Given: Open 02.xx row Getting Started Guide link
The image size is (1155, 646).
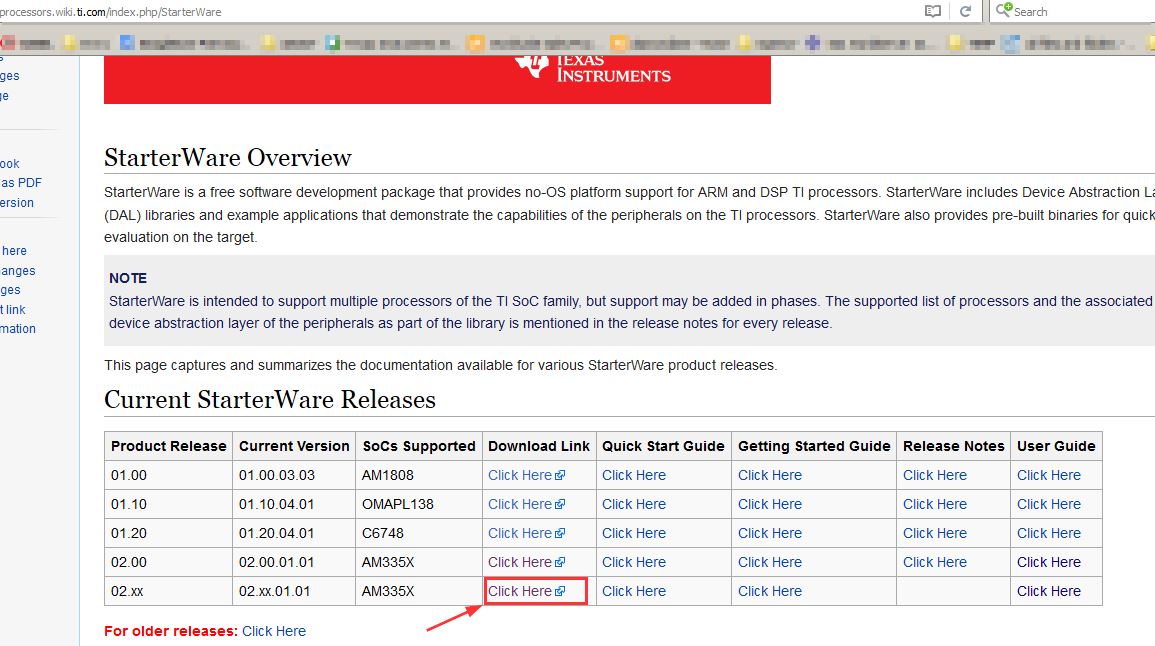Looking at the screenshot, I should [x=770, y=591].
